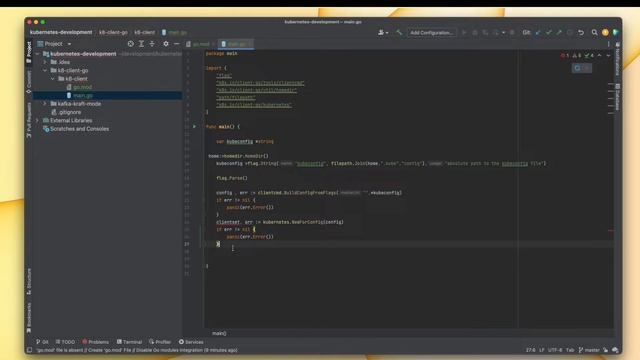Toggle the Project tool window sidebar tab
The image size is (640, 360).
29,52
